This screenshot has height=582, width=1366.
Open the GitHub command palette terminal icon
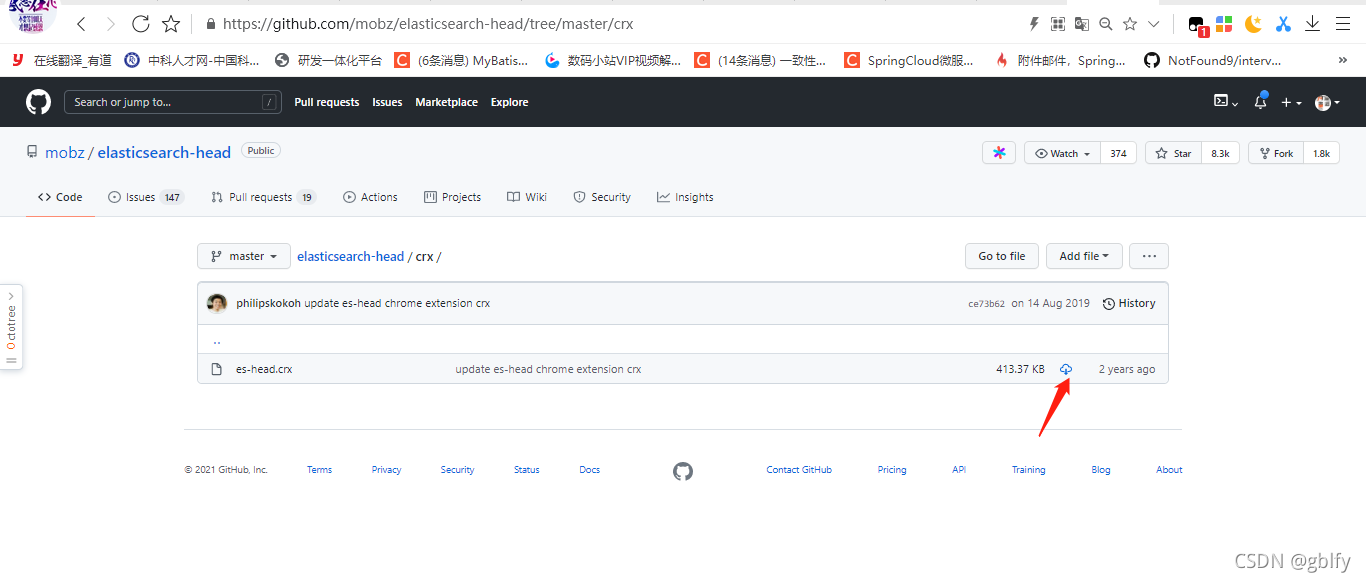pos(1225,102)
